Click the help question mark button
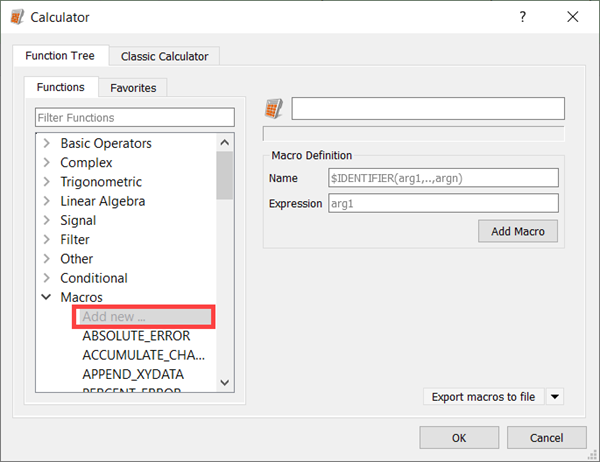600x462 pixels. [523, 17]
